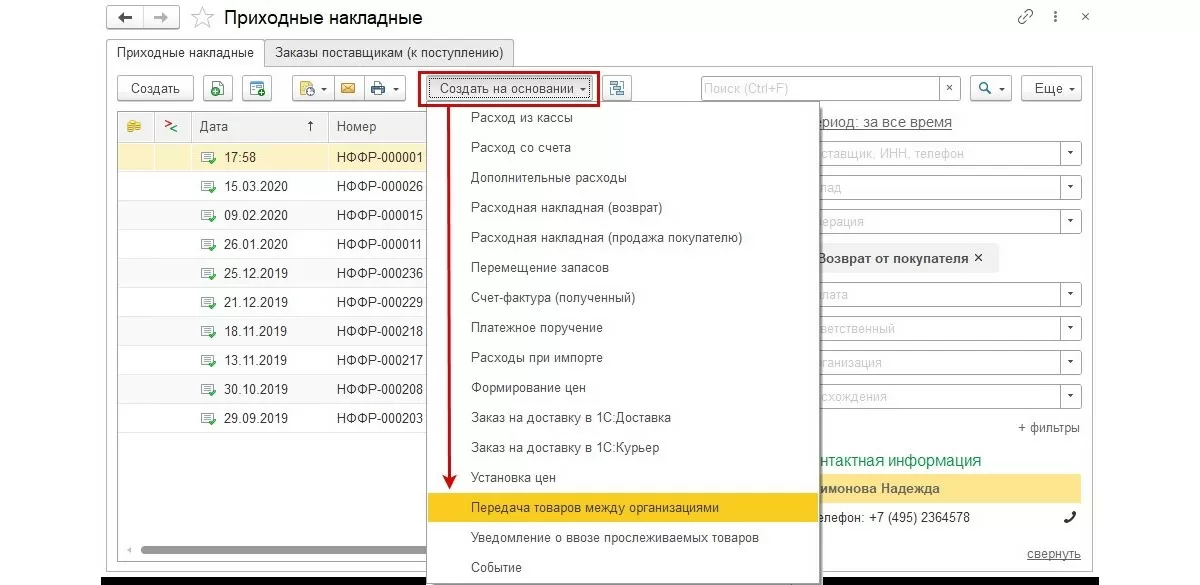This screenshot has height=585, width=1200.
Task: Choose 'Передача товаров между организациями'
Action: tap(623, 508)
